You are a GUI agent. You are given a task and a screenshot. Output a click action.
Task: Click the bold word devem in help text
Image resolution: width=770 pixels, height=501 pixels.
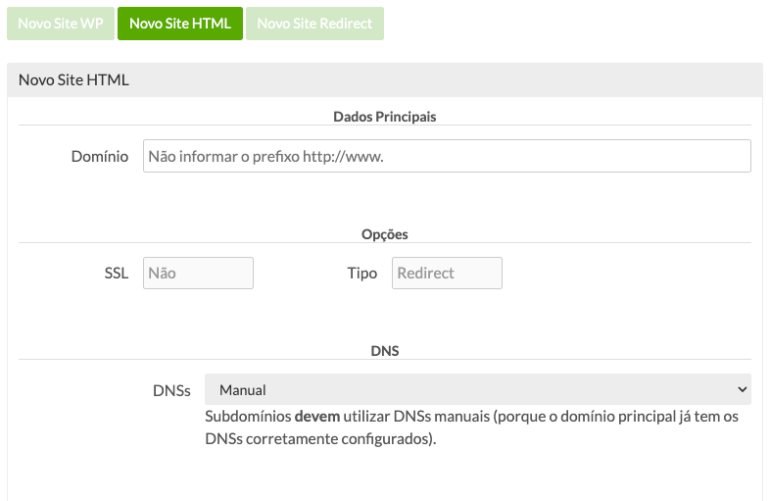tap(317, 417)
